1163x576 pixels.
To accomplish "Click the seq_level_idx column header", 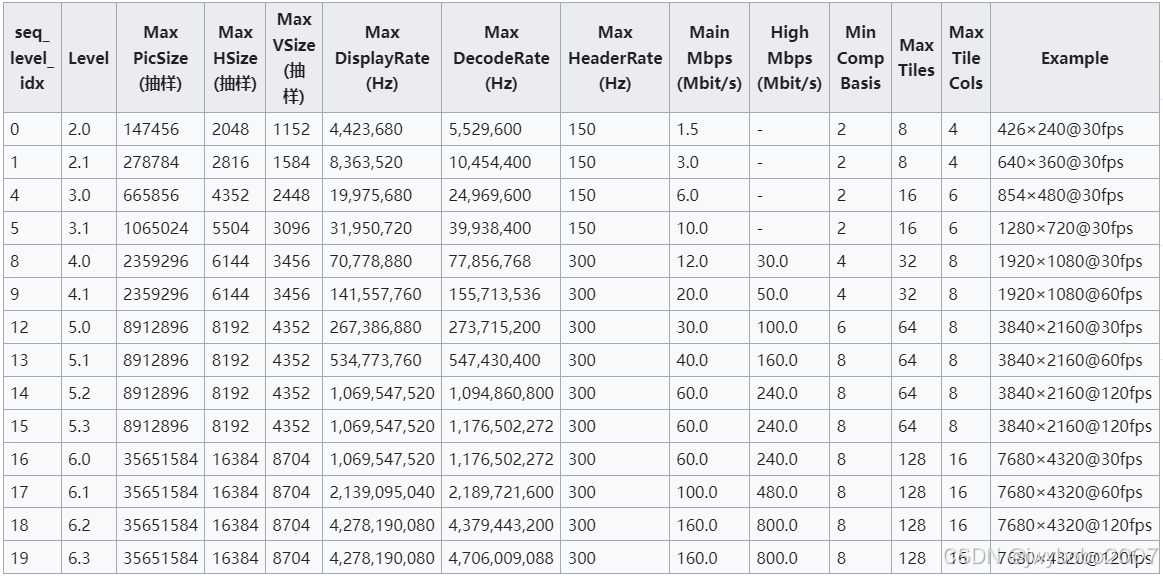I will [x=32, y=58].
